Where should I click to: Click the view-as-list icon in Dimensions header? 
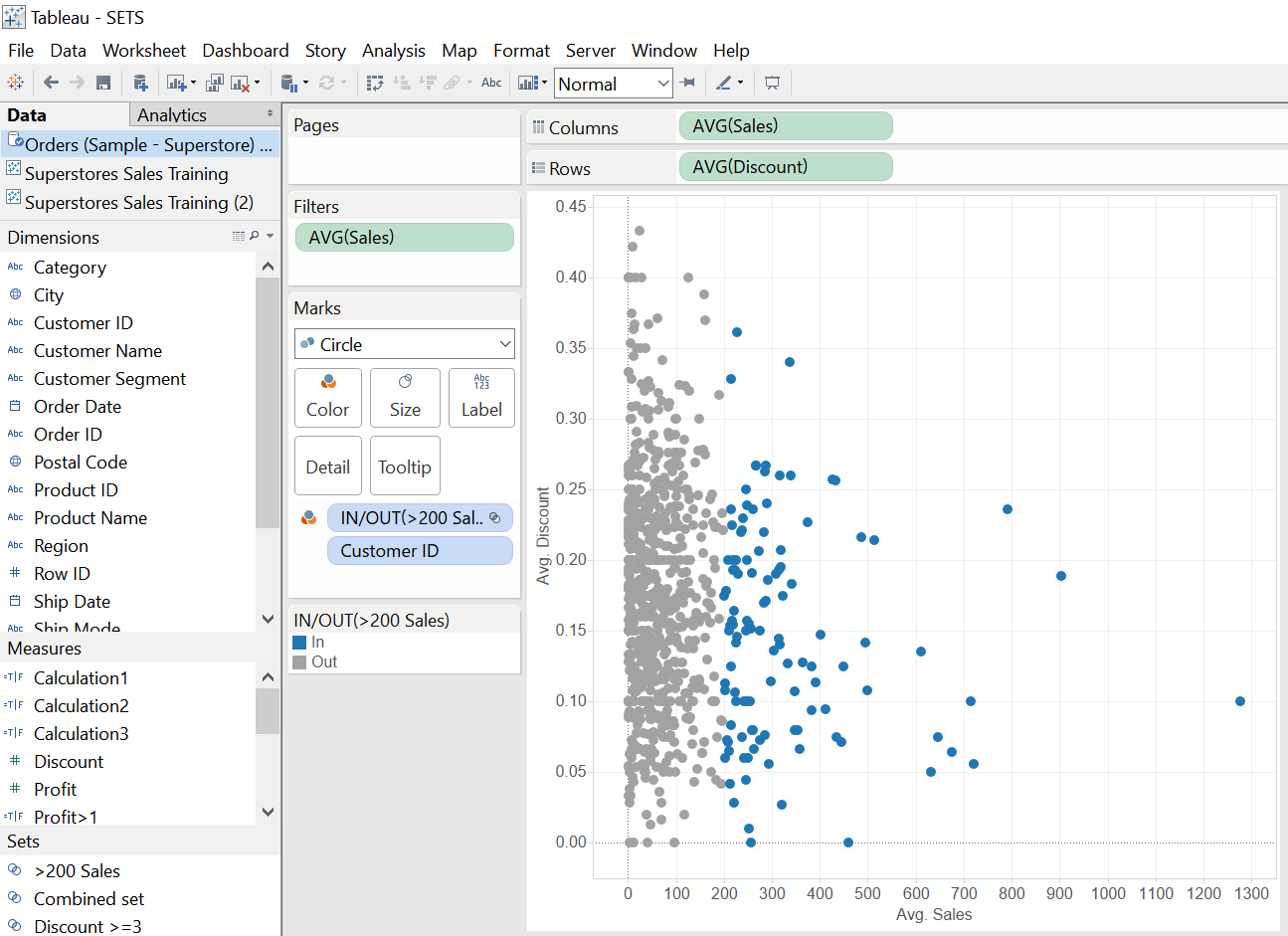239,236
